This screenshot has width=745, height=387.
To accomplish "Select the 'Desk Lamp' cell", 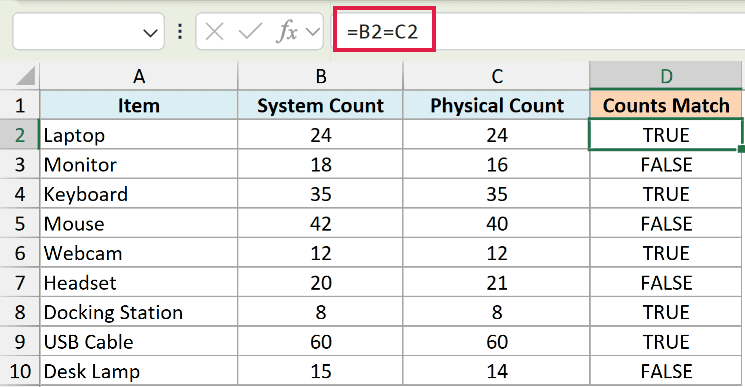I will (139, 371).
